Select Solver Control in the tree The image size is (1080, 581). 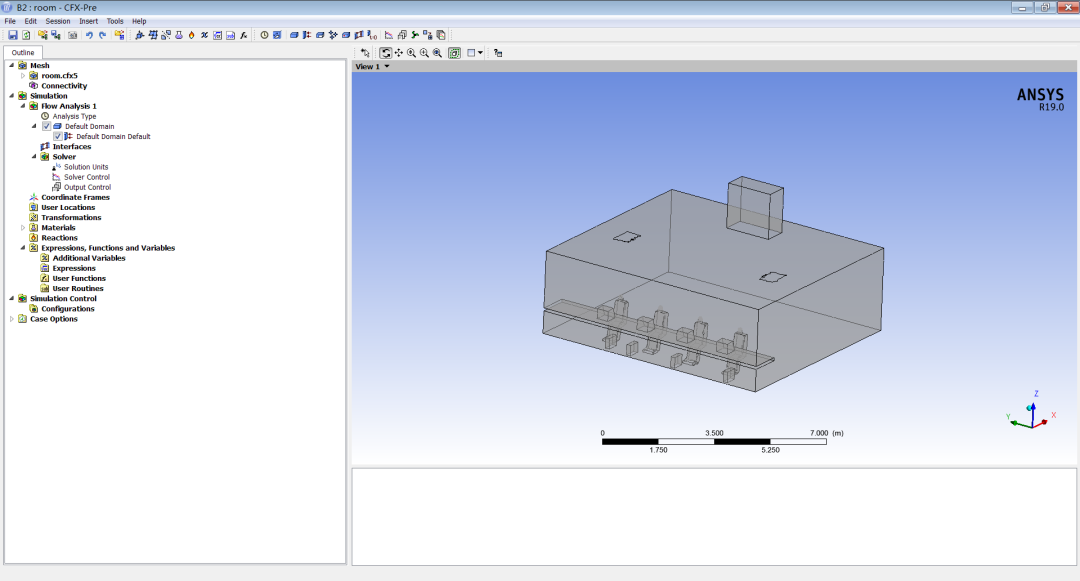pos(87,177)
